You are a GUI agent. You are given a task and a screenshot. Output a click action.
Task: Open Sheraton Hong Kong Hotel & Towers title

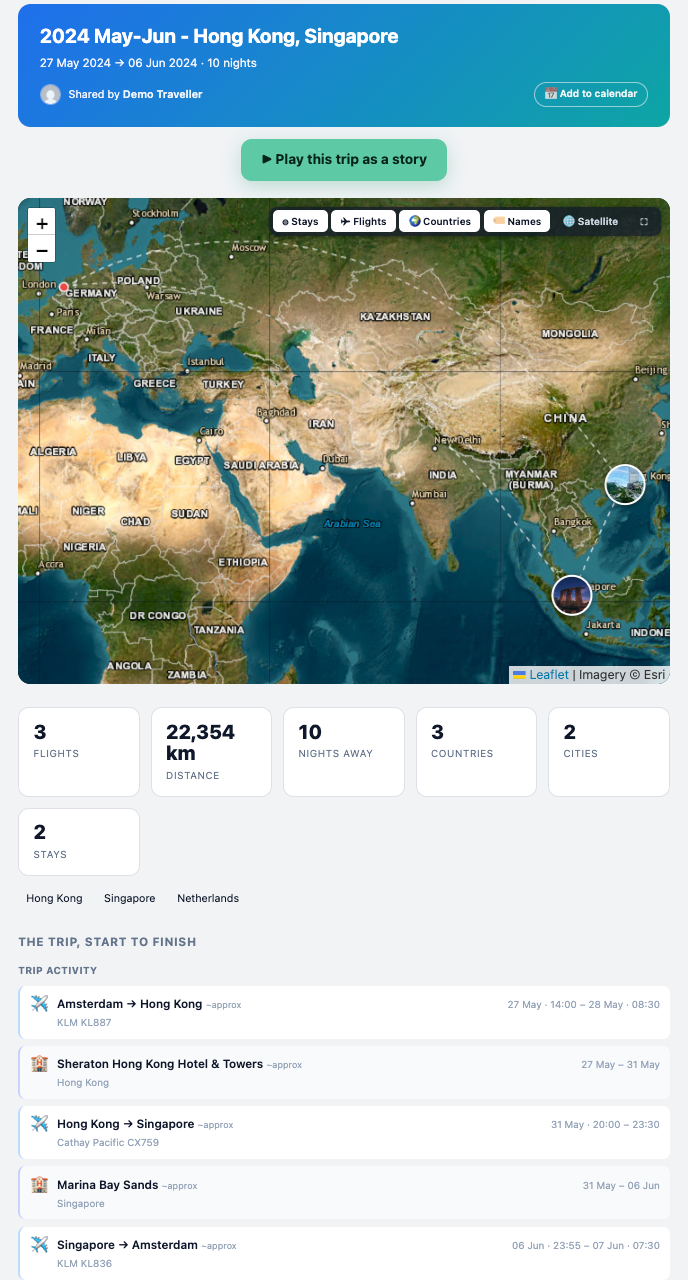[160, 1064]
